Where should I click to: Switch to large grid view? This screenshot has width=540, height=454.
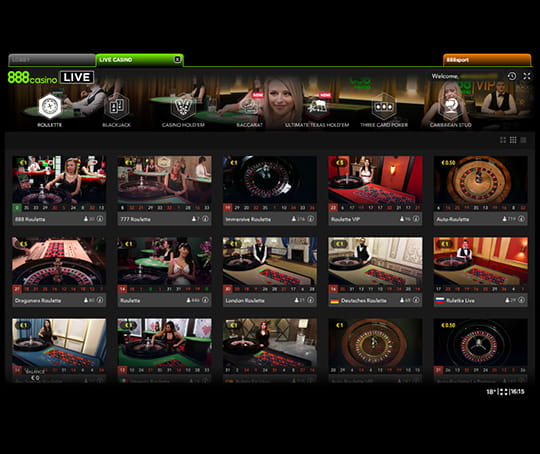pyautogui.click(x=503, y=140)
